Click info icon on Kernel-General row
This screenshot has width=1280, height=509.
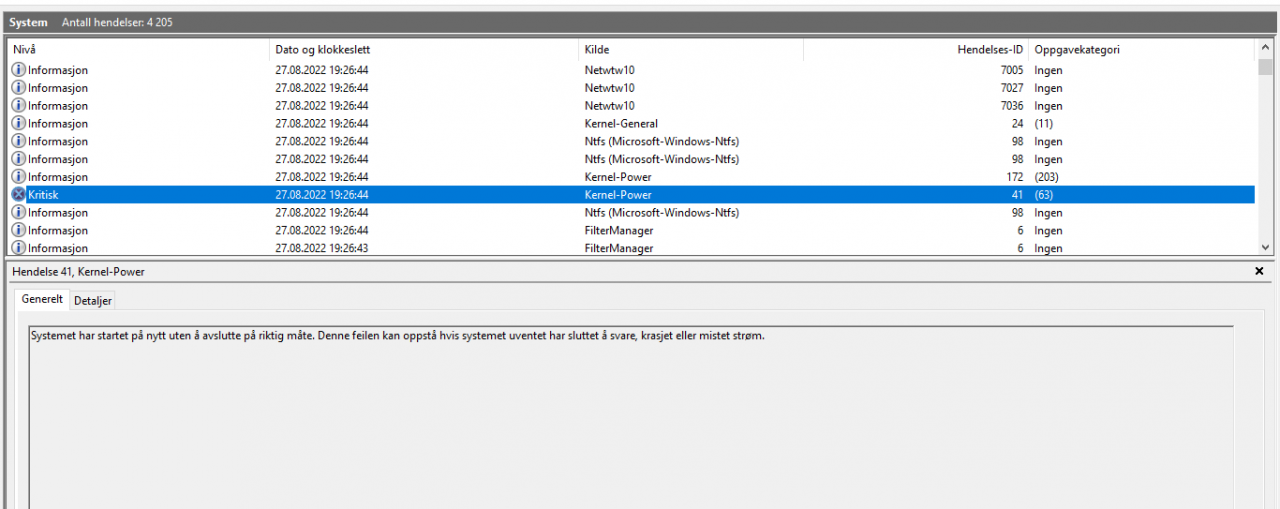coord(18,124)
